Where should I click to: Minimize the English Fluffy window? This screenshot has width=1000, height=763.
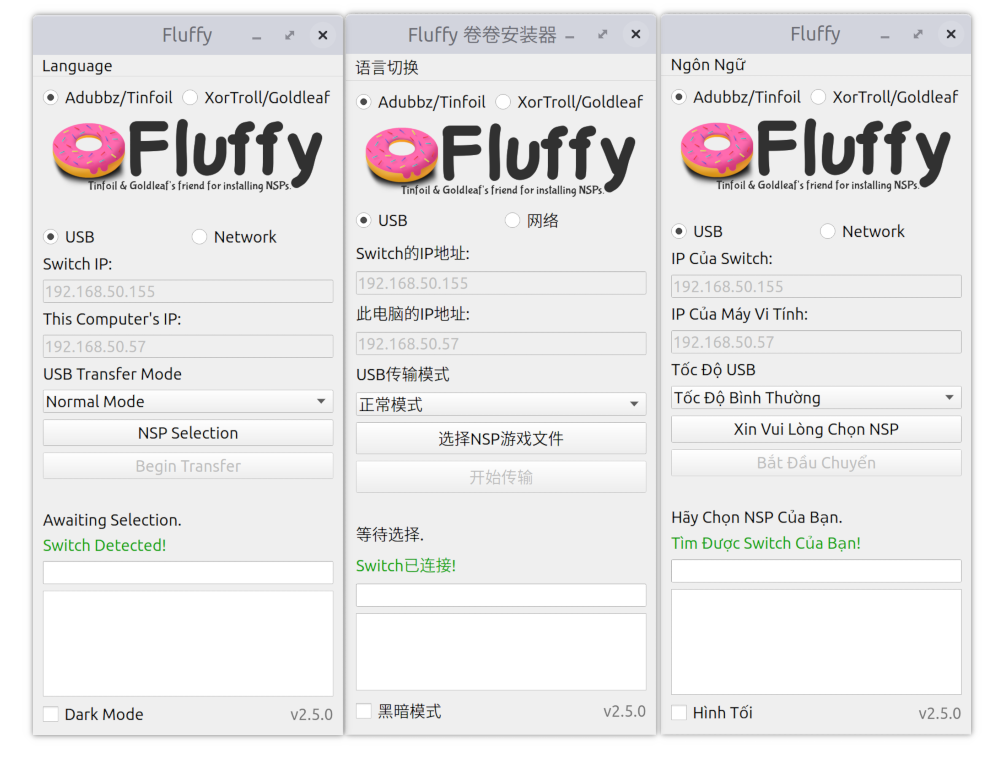coord(256,36)
